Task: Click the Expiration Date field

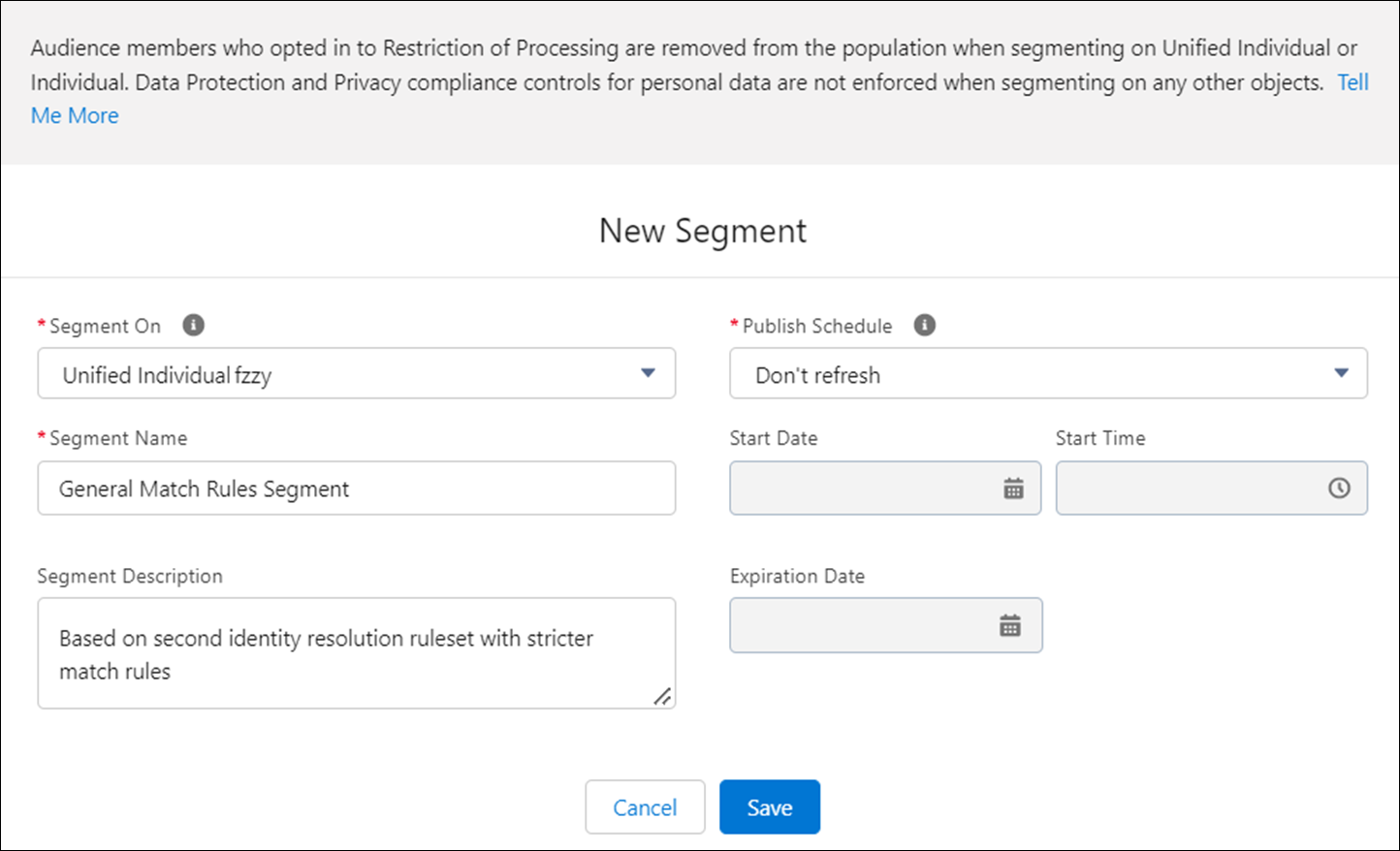Action: click(886, 625)
